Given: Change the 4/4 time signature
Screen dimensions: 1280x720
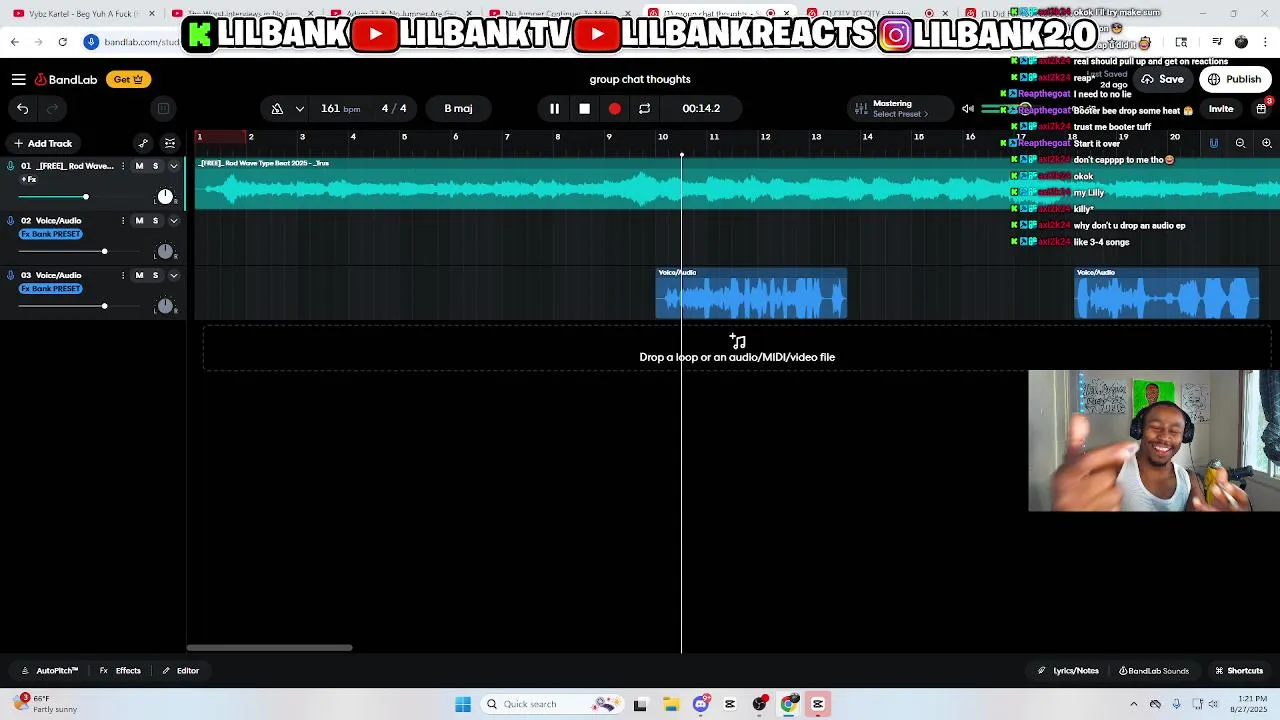Looking at the screenshot, I should [394, 108].
